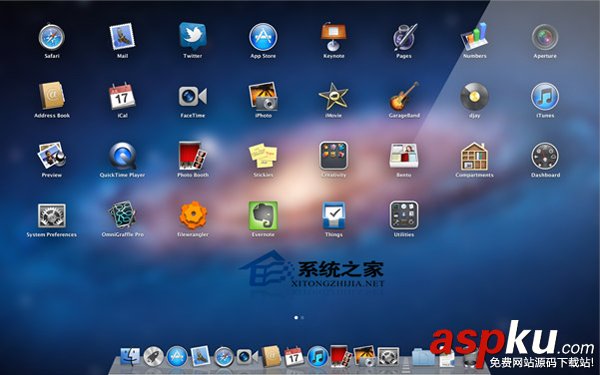Open the Dashboard app icon
This screenshot has height=375, width=600.
545,156
